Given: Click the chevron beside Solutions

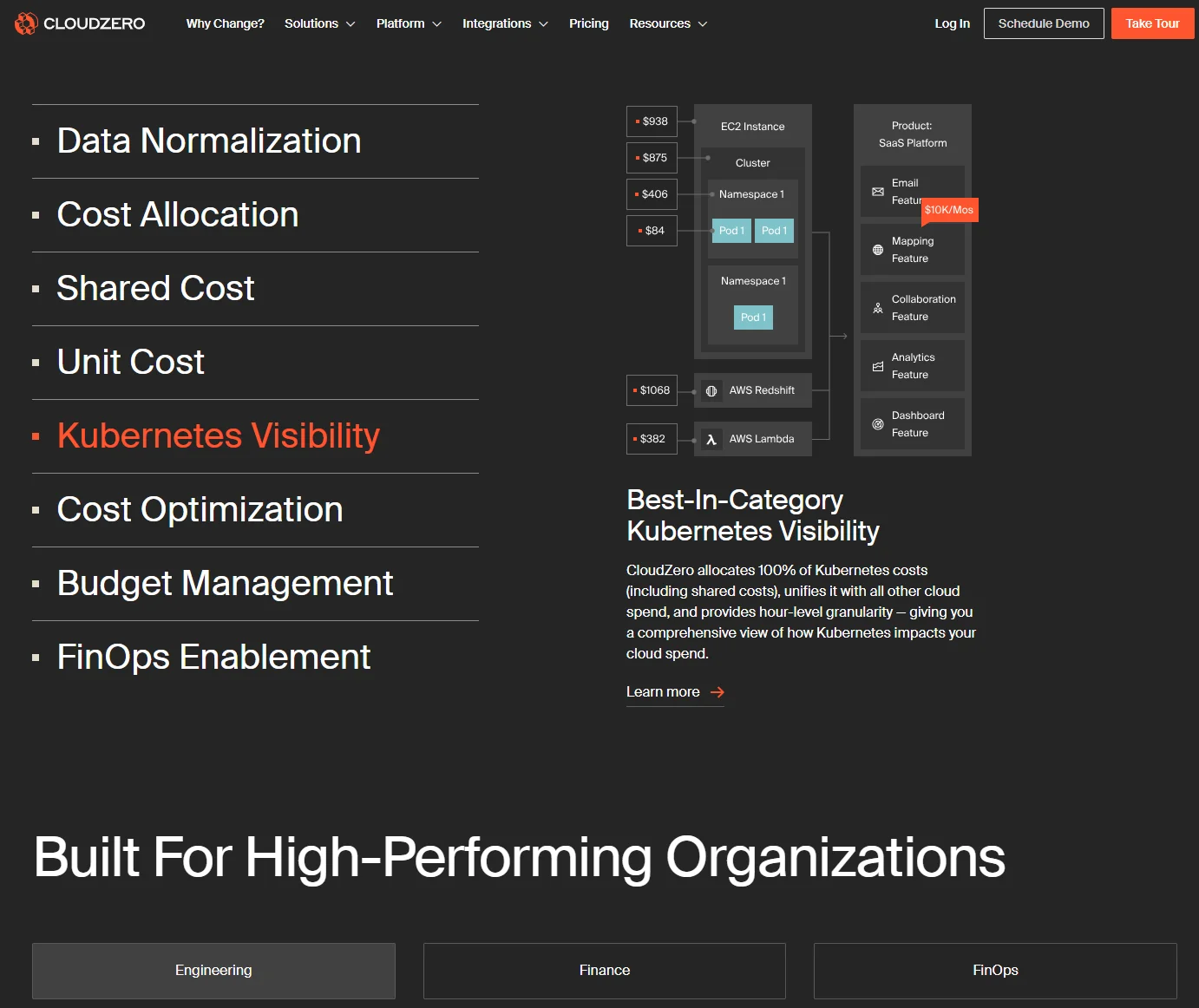Looking at the screenshot, I should pyautogui.click(x=351, y=24).
